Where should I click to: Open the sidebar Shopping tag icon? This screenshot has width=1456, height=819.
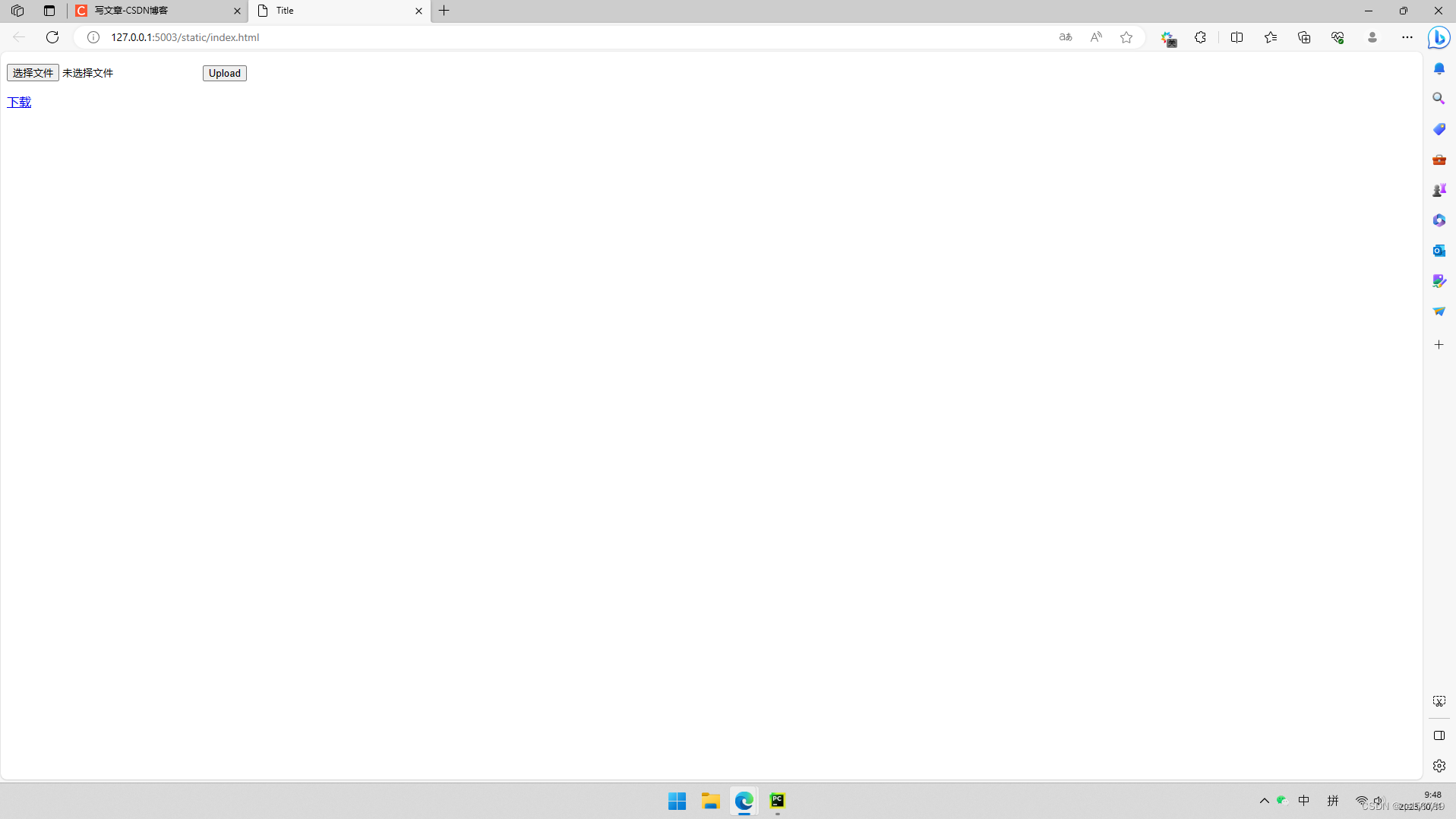tap(1439, 129)
